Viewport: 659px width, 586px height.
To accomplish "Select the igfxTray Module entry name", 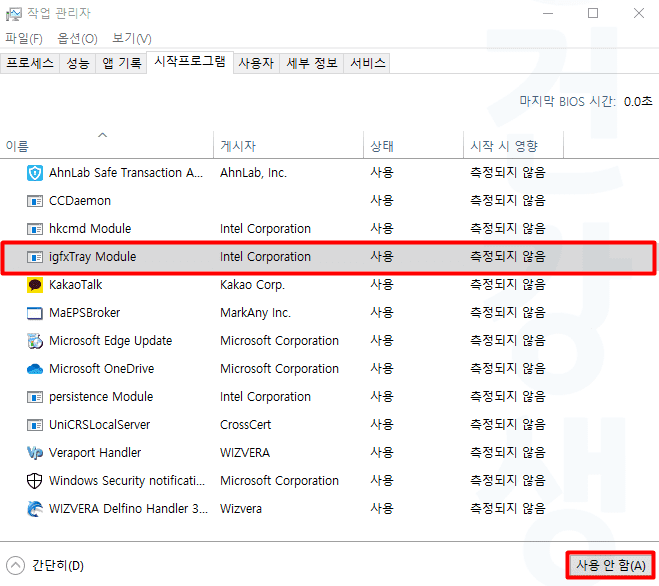I will (92, 257).
